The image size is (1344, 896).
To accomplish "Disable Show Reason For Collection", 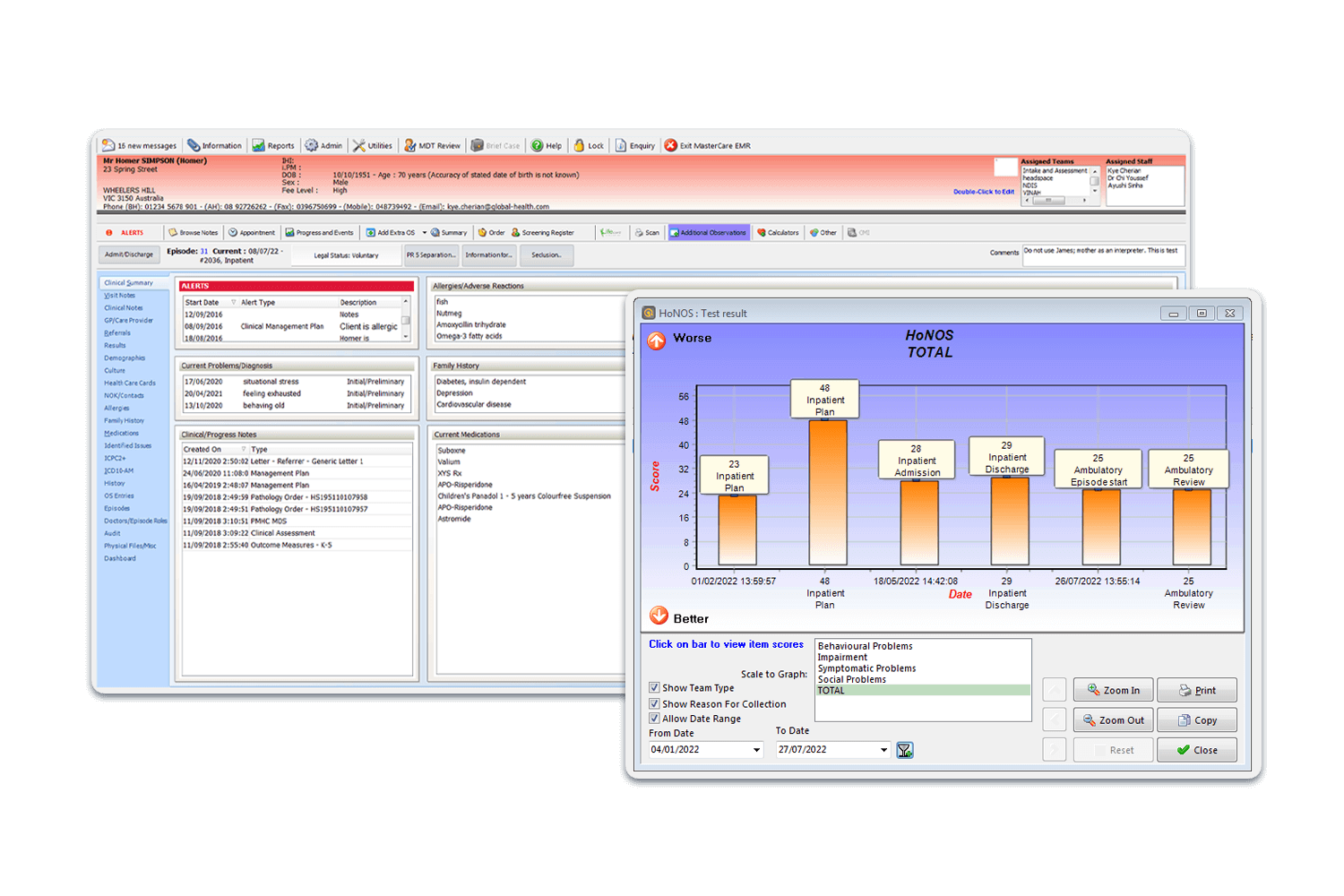I will point(654,703).
